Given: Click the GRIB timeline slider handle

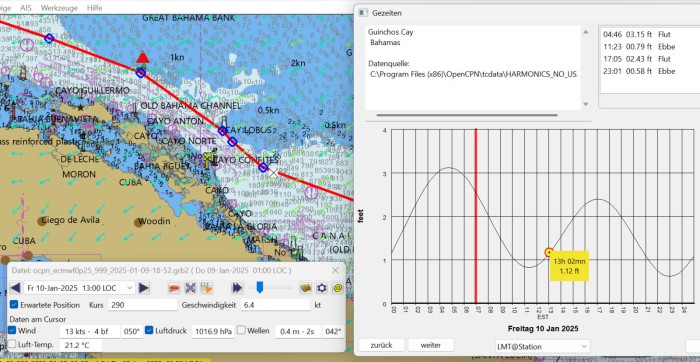Looking at the screenshot, I should click(x=259, y=287).
